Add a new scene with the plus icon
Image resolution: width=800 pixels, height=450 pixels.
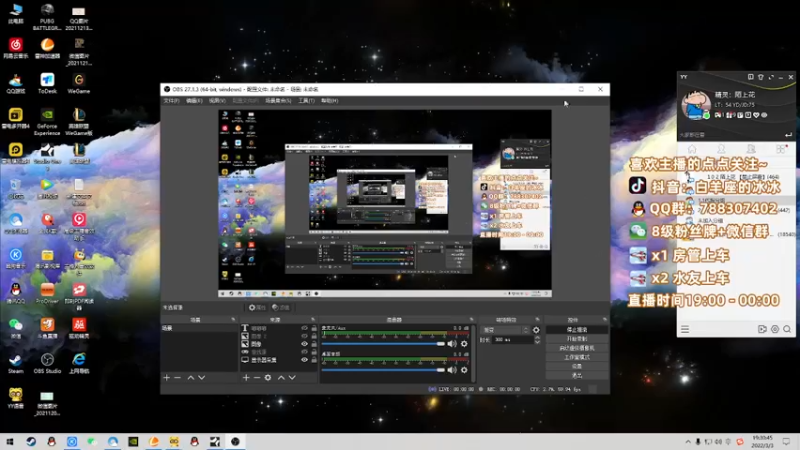tap(166, 378)
